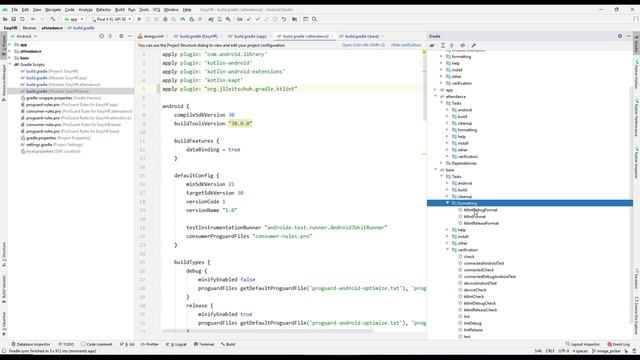The height and width of the screenshot is (360, 640).
Task: Open the Database Inspector tool window
Action: [31, 344]
